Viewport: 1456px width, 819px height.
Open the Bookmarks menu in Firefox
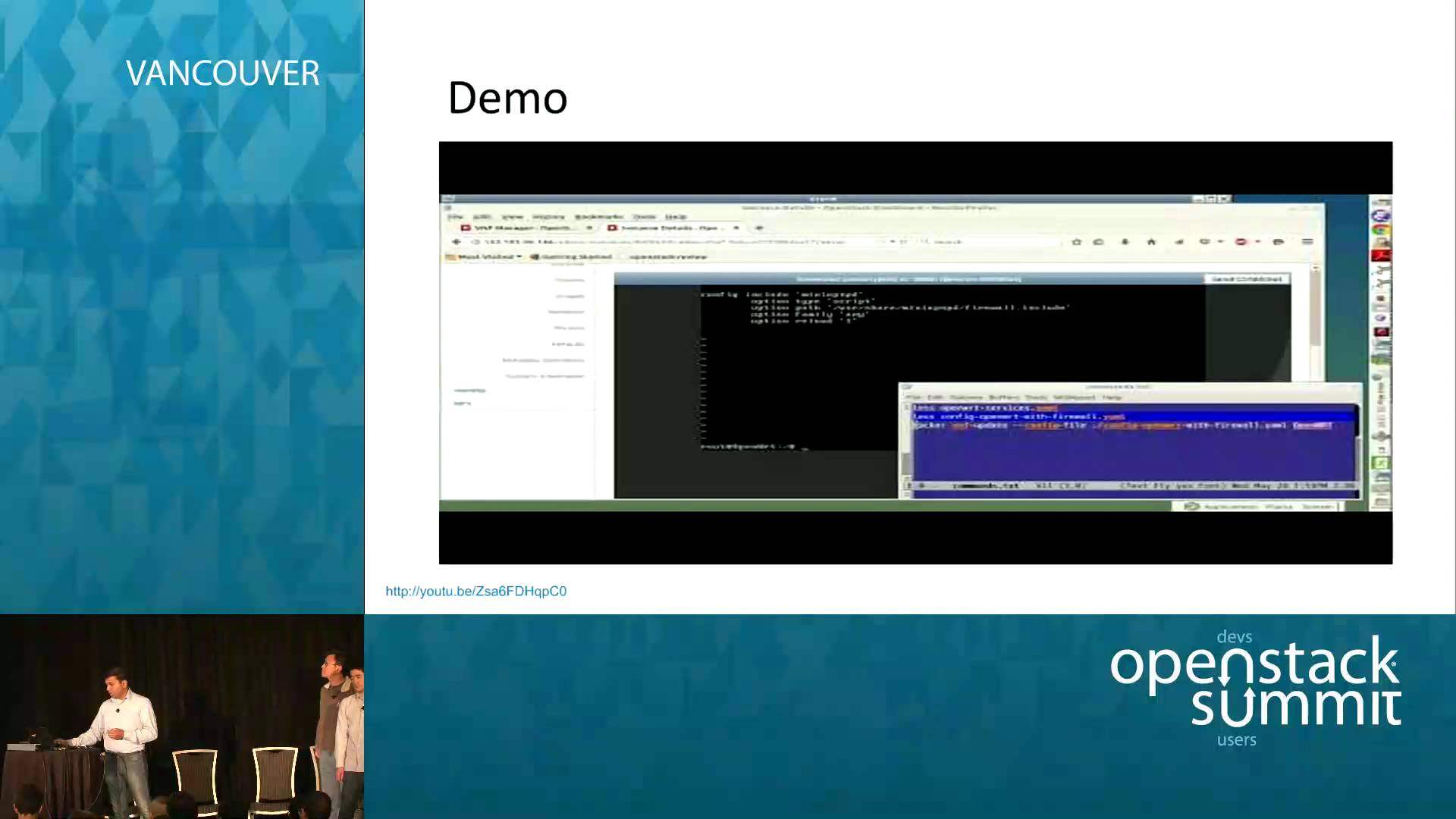(598, 217)
